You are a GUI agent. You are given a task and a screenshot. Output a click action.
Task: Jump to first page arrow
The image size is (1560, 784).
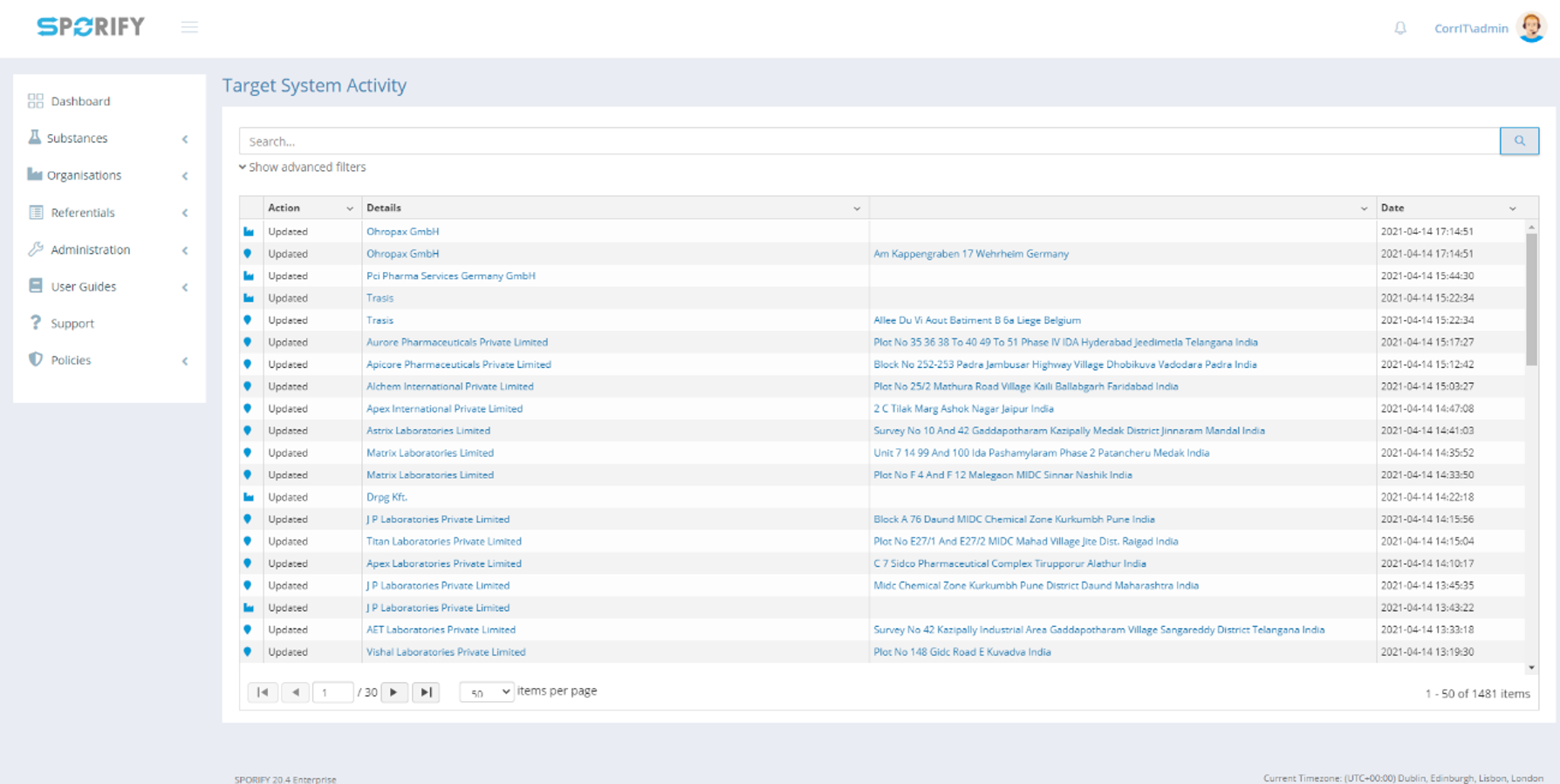[263, 692]
